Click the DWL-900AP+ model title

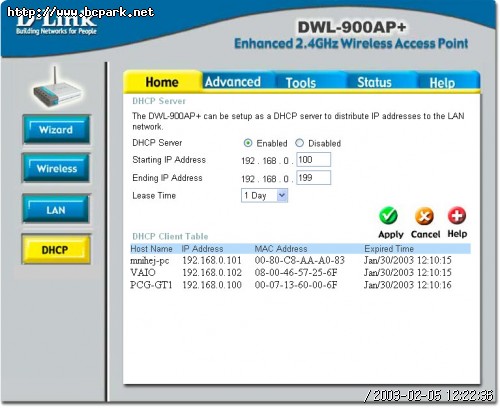click(x=352, y=27)
